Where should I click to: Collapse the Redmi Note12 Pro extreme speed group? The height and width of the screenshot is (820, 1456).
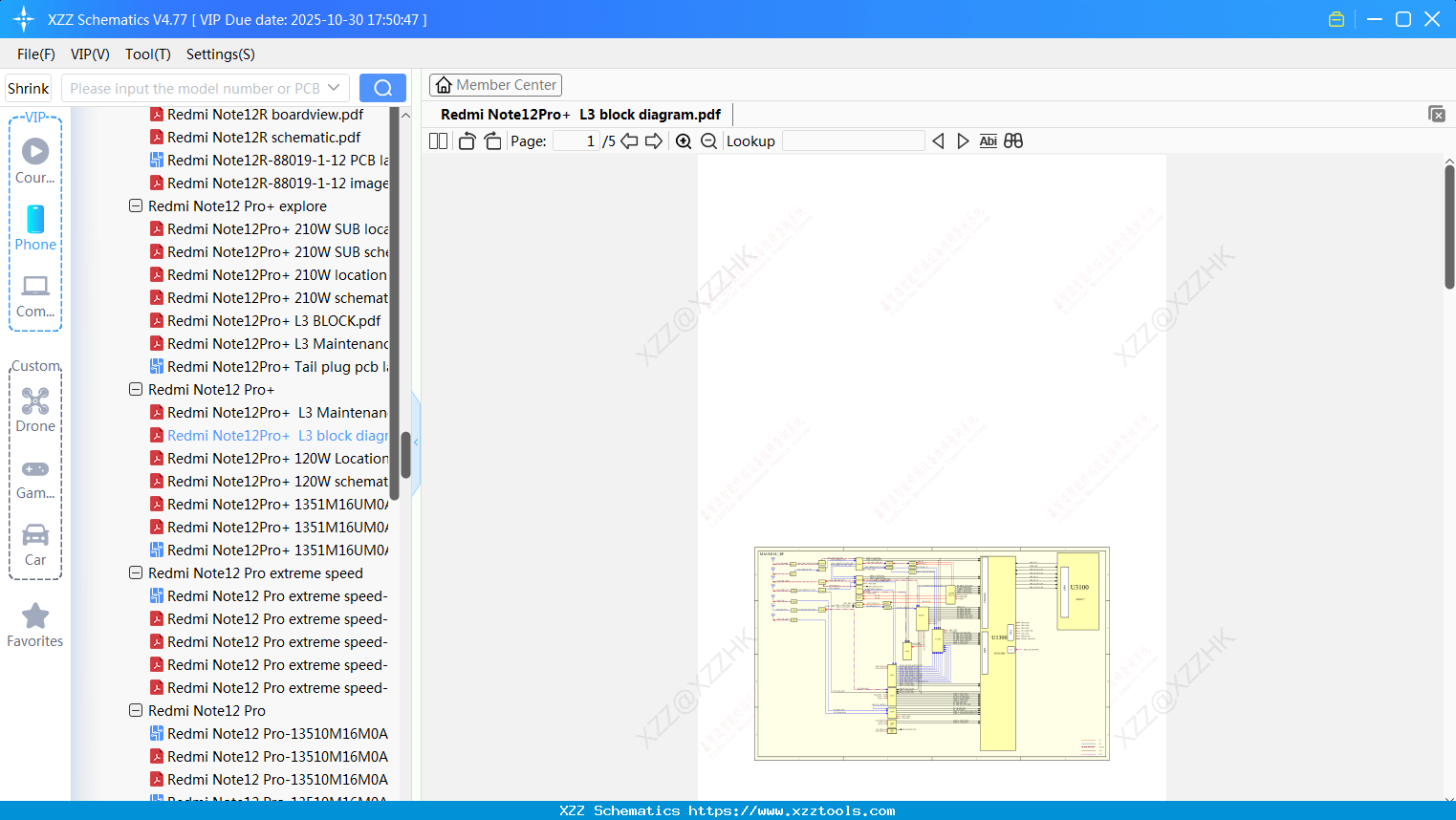click(135, 572)
